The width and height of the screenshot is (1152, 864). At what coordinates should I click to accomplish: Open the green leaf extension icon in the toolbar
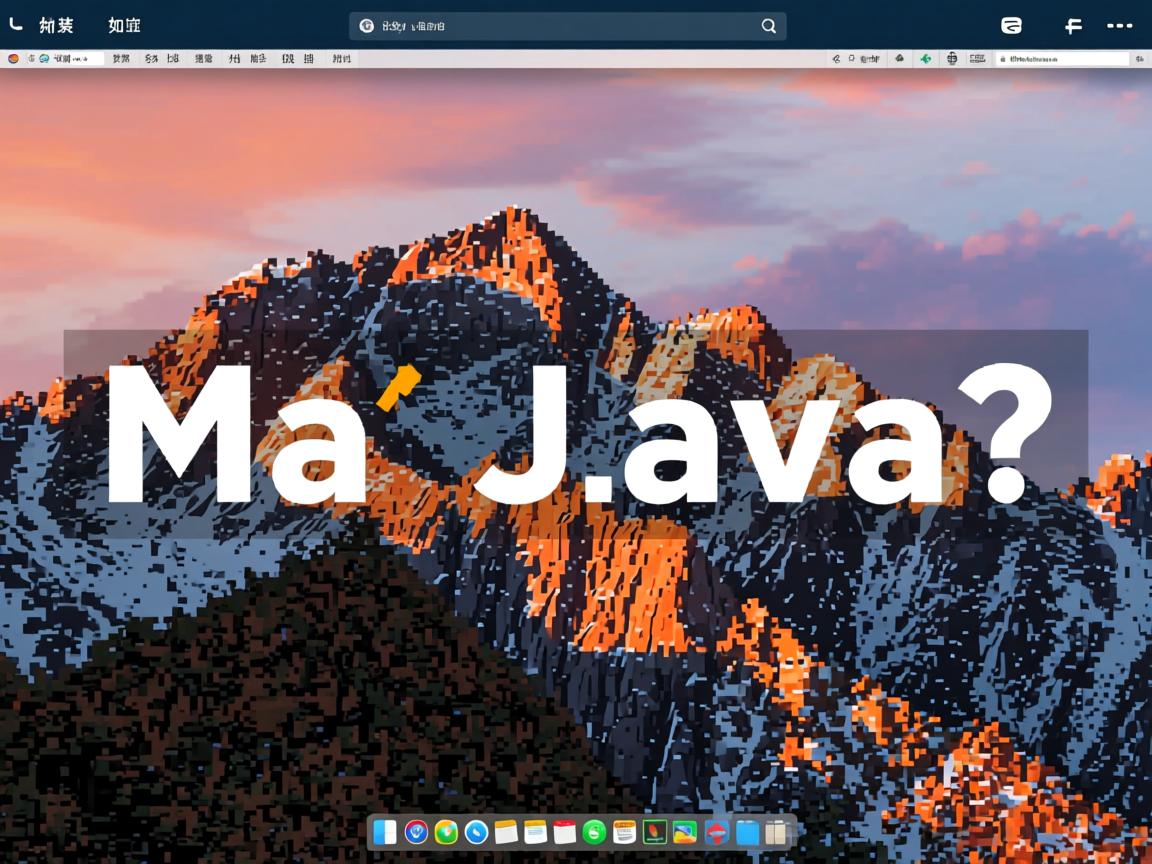[925, 58]
